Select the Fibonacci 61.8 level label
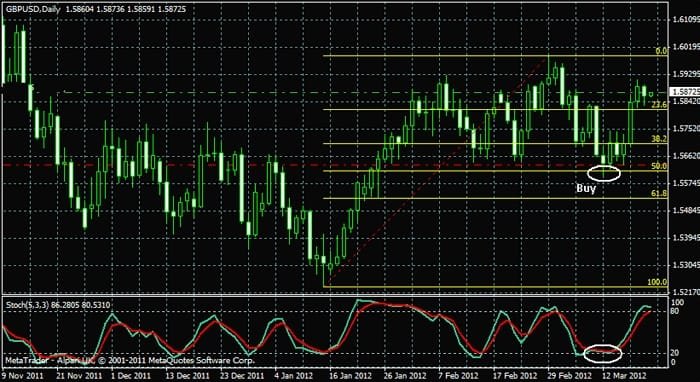This screenshot has width=700, height=382. pyautogui.click(x=660, y=193)
